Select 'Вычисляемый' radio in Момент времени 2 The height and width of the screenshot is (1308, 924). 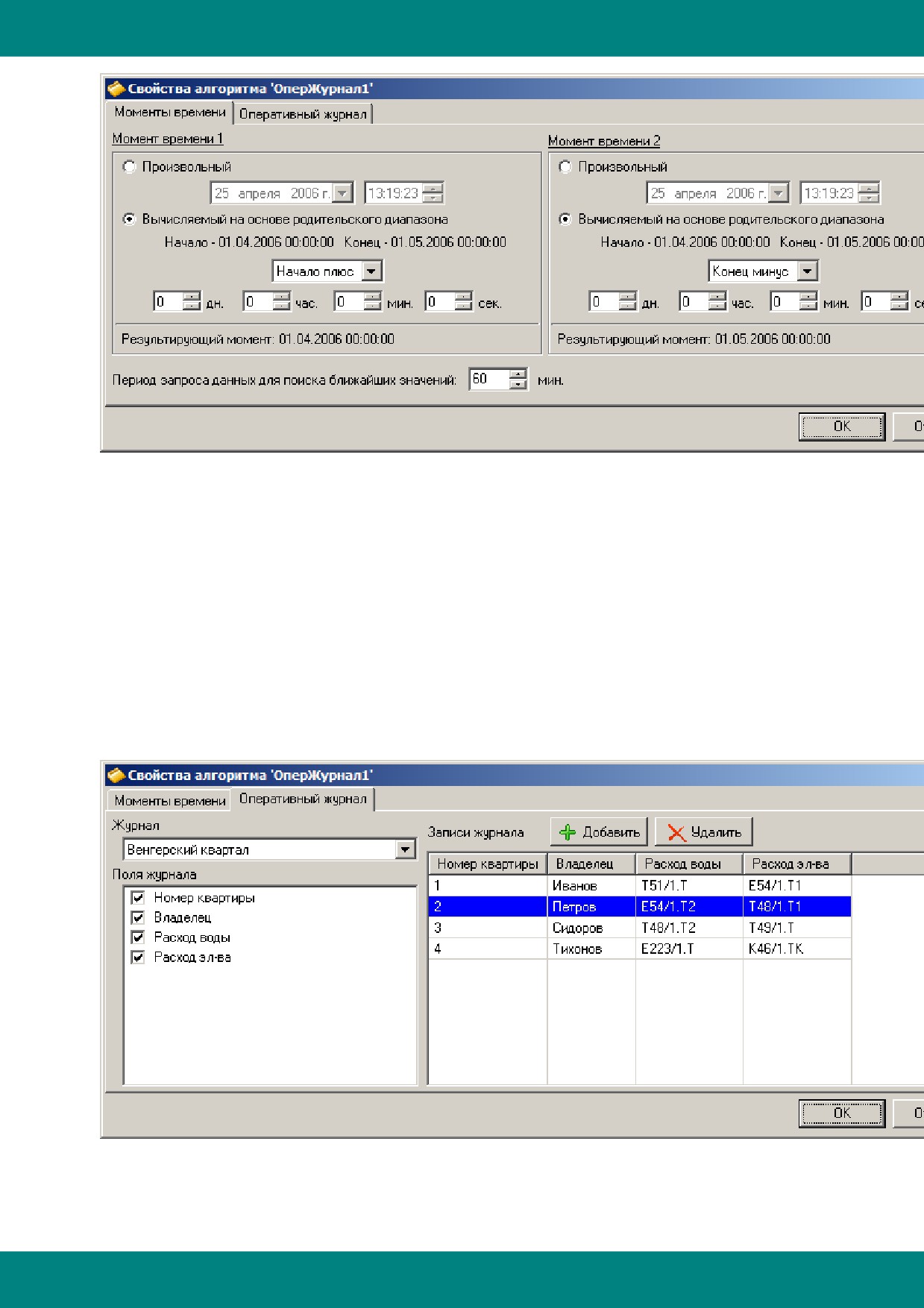tap(565, 219)
